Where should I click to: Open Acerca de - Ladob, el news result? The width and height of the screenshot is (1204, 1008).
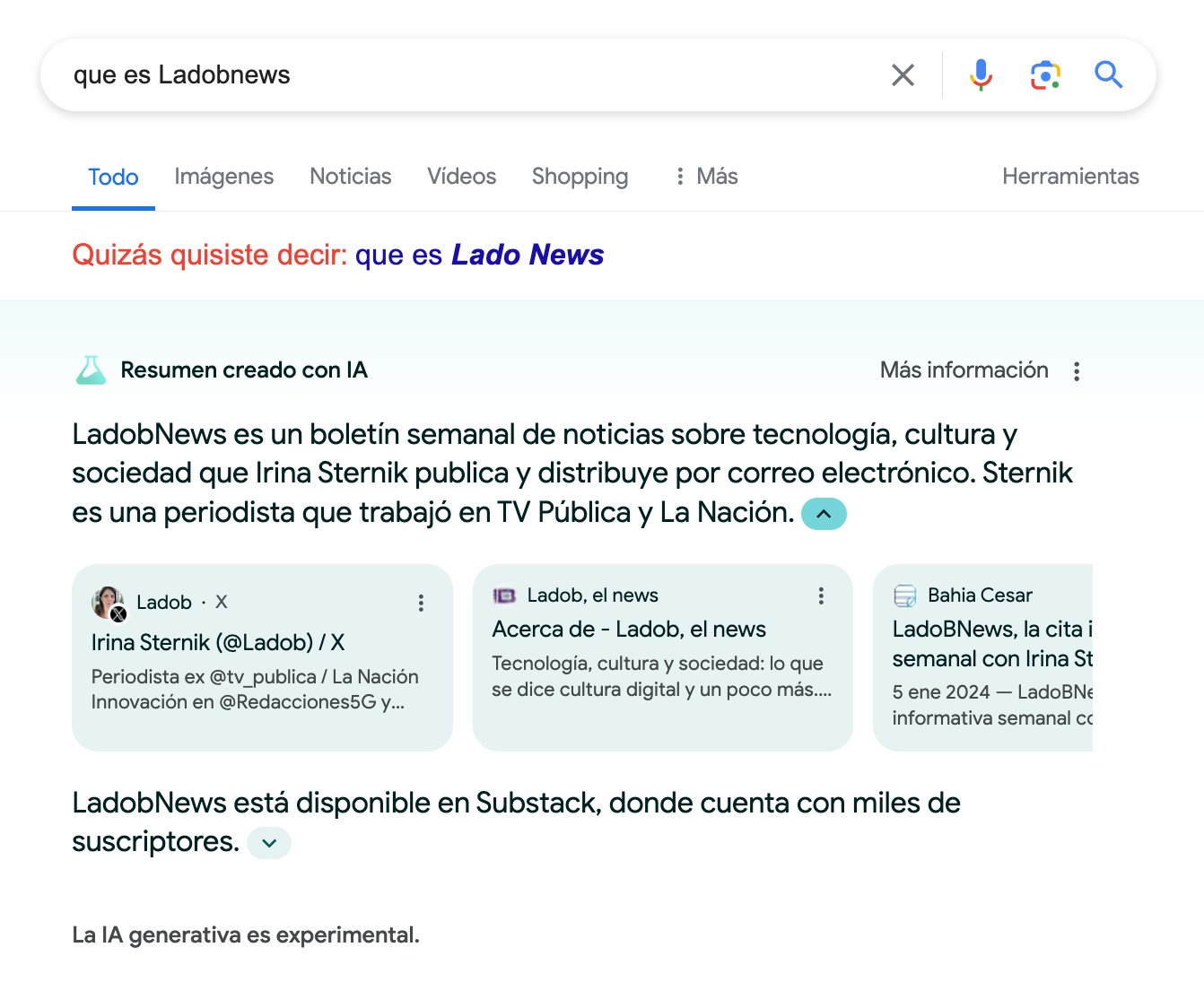click(x=629, y=630)
